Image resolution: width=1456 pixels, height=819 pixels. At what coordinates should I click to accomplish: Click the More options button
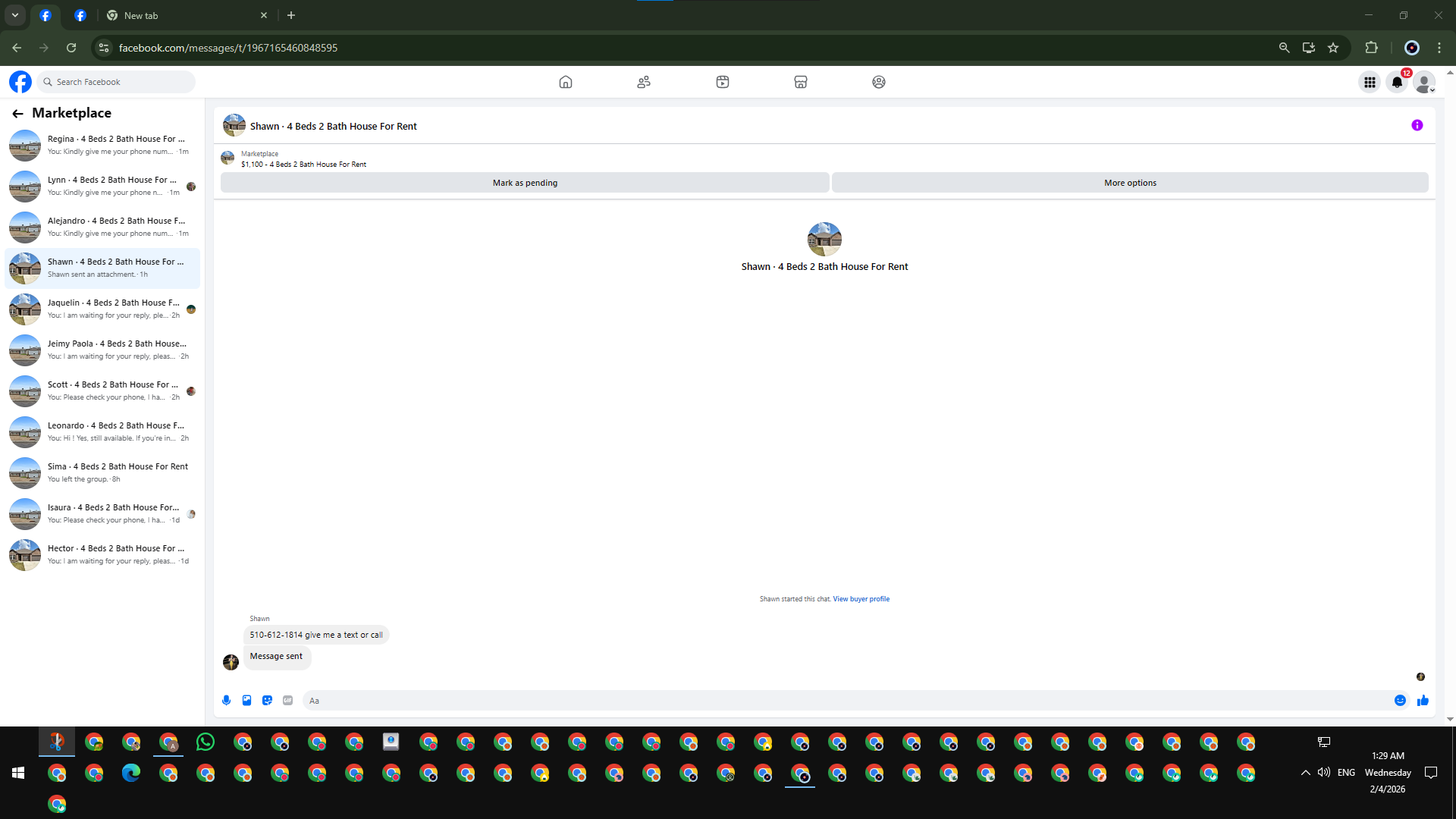click(1130, 183)
